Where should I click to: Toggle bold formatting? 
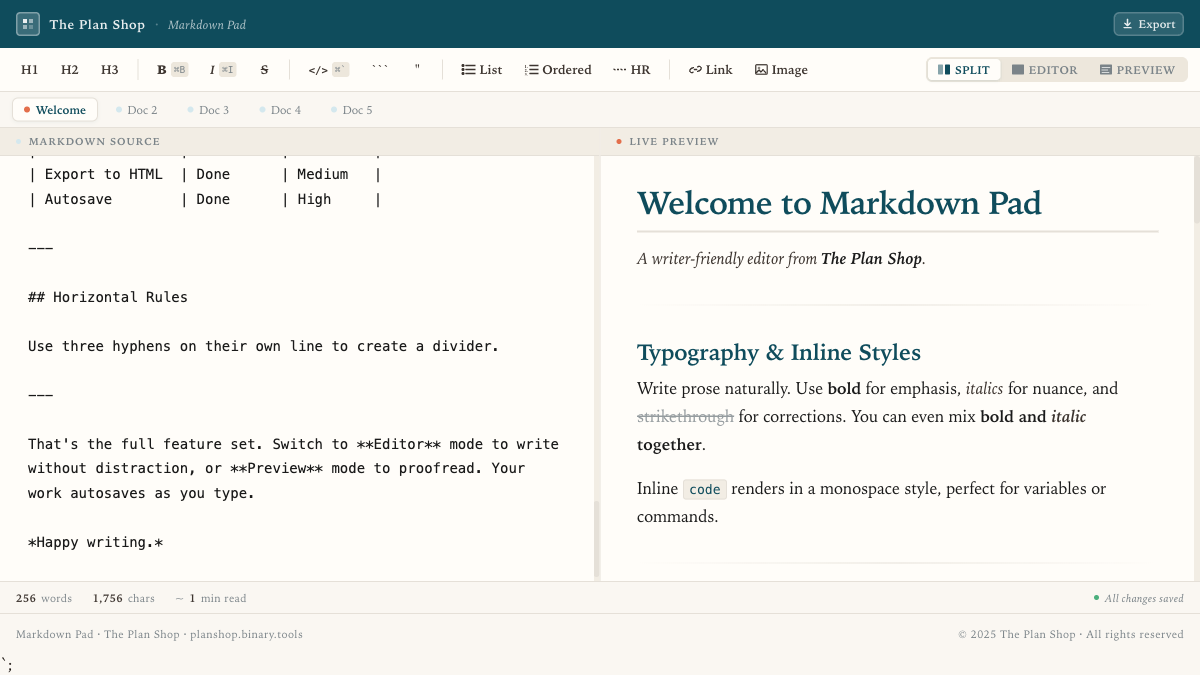click(x=172, y=70)
